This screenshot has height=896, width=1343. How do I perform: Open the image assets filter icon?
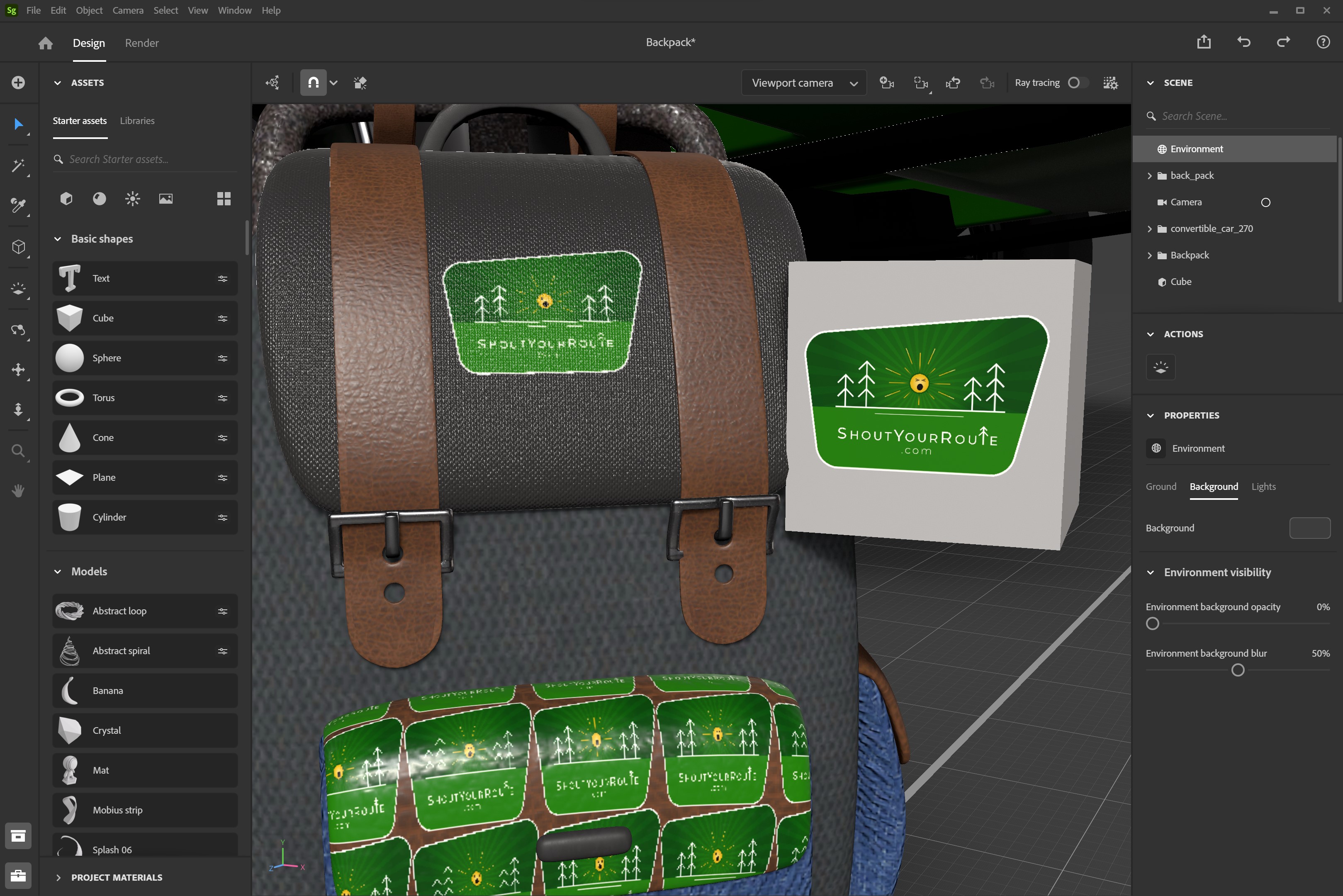click(165, 198)
